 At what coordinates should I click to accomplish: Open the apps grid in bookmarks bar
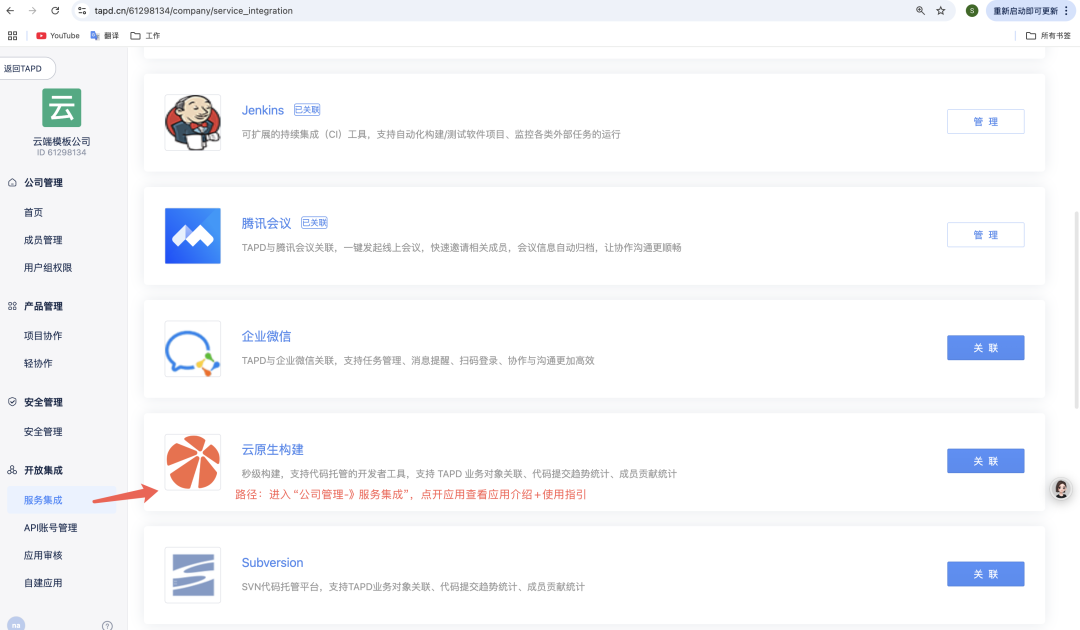coord(12,35)
